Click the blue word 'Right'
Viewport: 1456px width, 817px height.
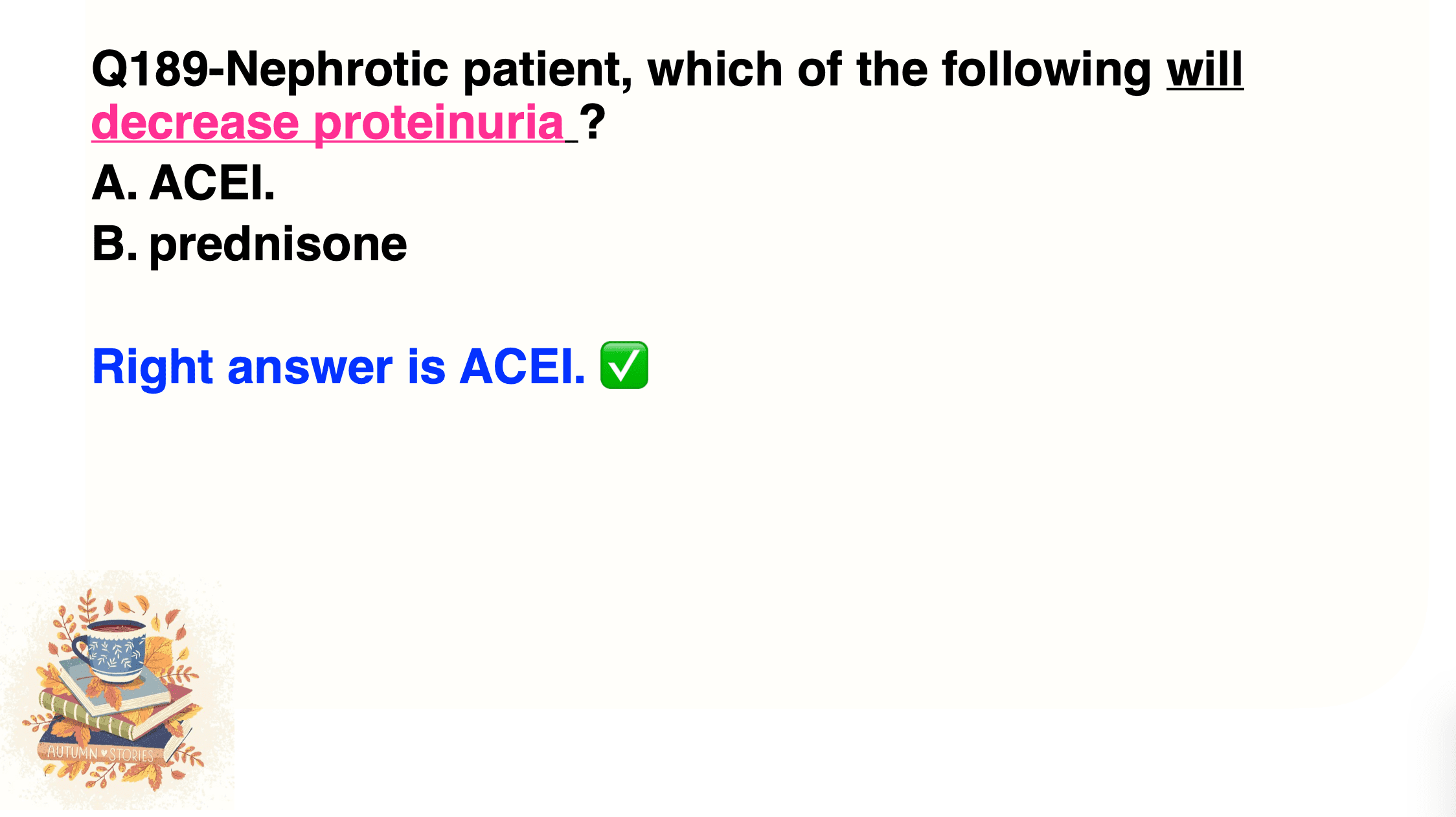pos(153,368)
